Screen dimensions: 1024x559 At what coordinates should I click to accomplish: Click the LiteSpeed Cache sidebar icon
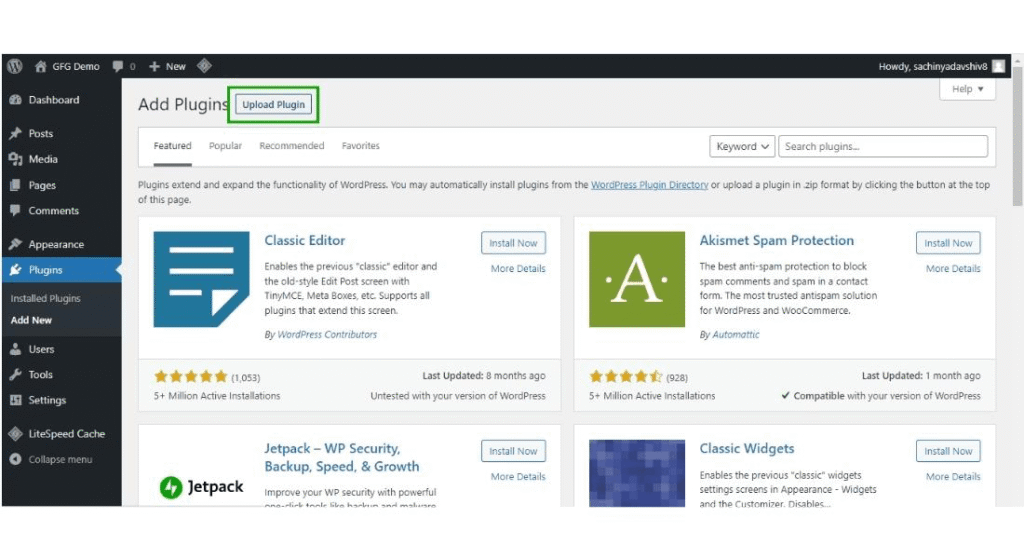pyautogui.click(x=16, y=434)
